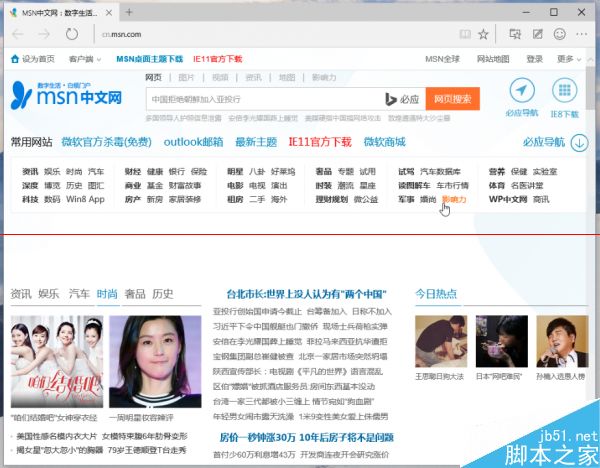Screen dimensions: 600x468
Task: Click the 设为首页 home icon link
Action: click(33, 59)
